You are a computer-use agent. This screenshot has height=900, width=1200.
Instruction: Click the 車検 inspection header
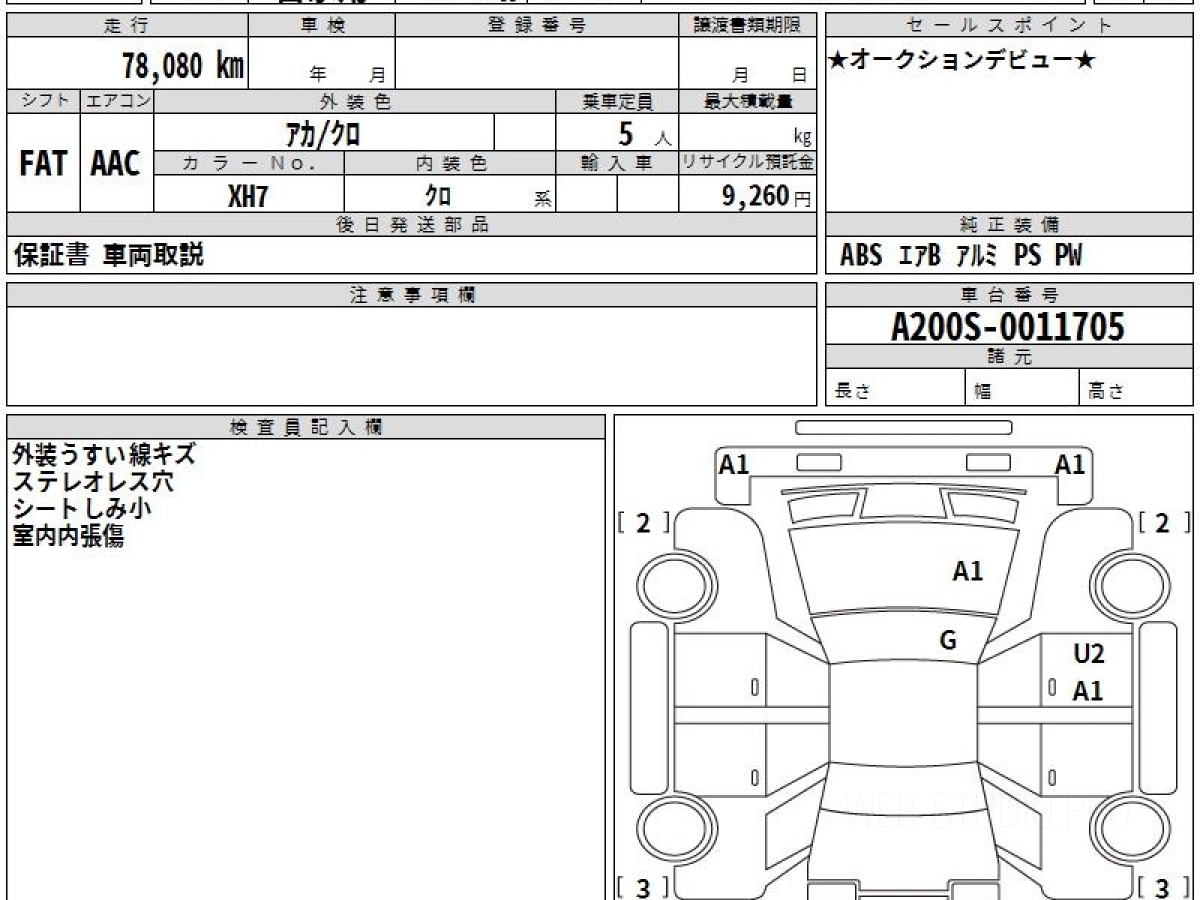pos(321,26)
